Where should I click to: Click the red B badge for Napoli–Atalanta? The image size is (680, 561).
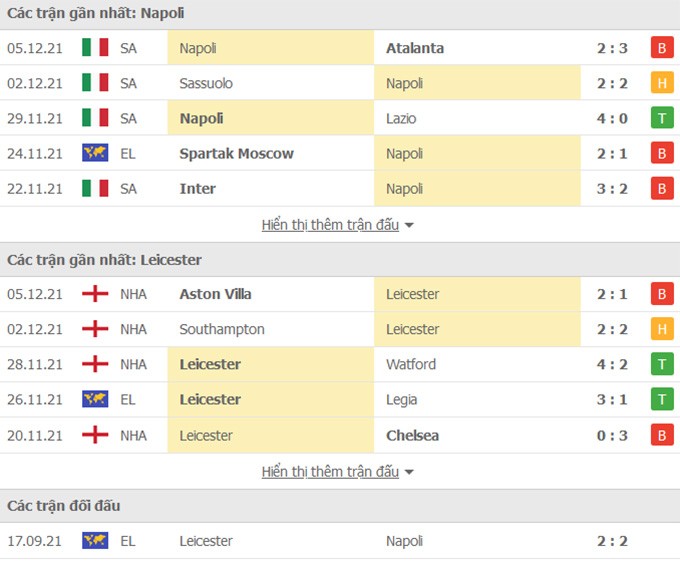click(x=662, y=48)
